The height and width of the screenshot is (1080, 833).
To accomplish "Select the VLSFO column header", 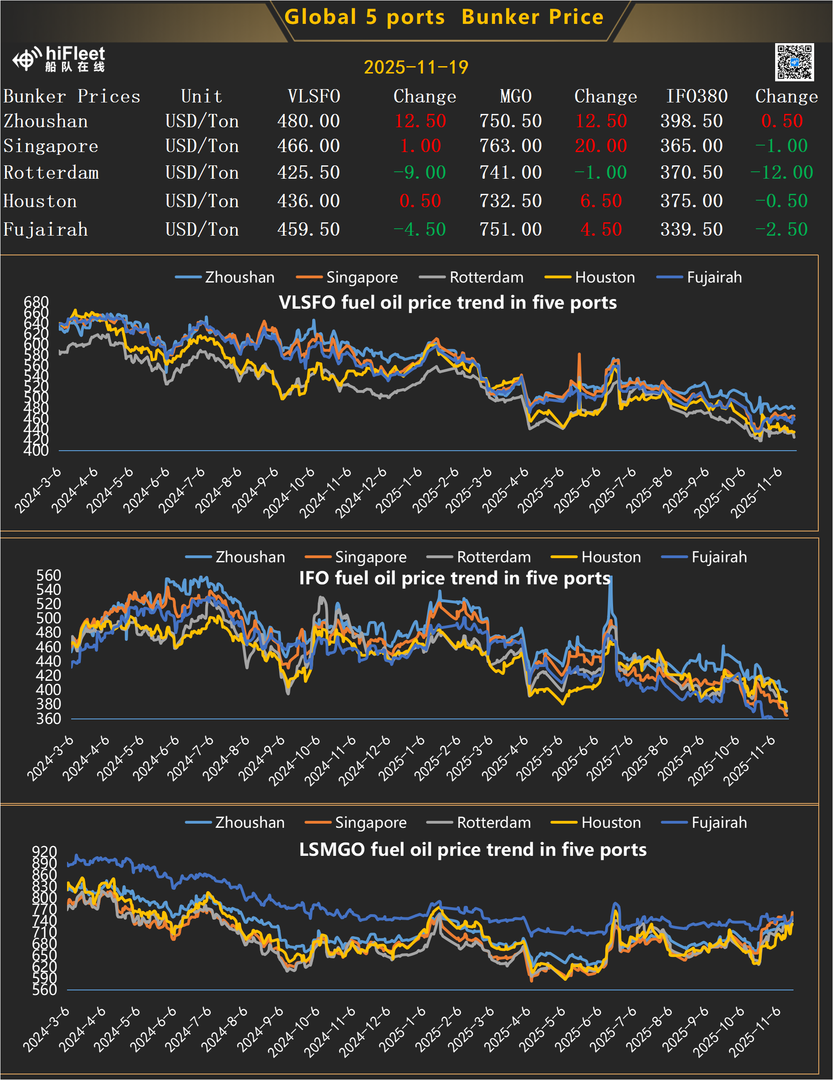I will pos(313,97).
